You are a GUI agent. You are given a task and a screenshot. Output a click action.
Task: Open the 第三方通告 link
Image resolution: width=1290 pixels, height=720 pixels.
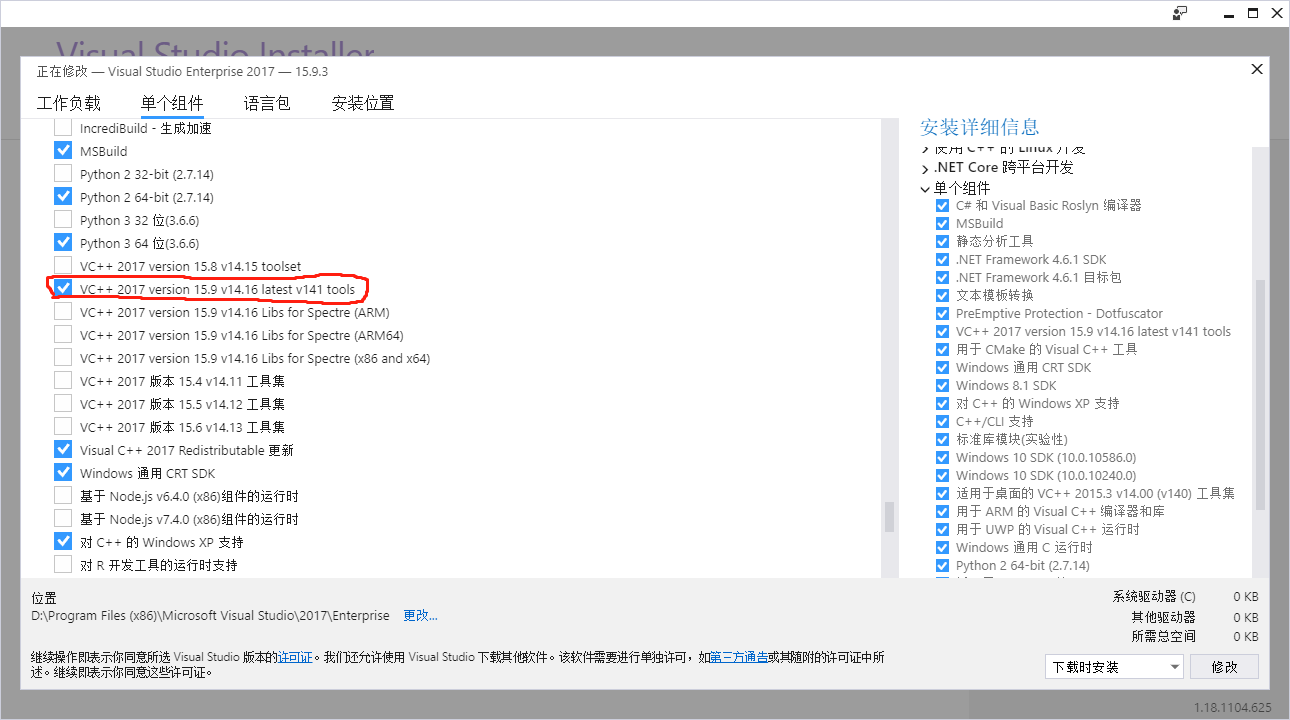(736, 658)
